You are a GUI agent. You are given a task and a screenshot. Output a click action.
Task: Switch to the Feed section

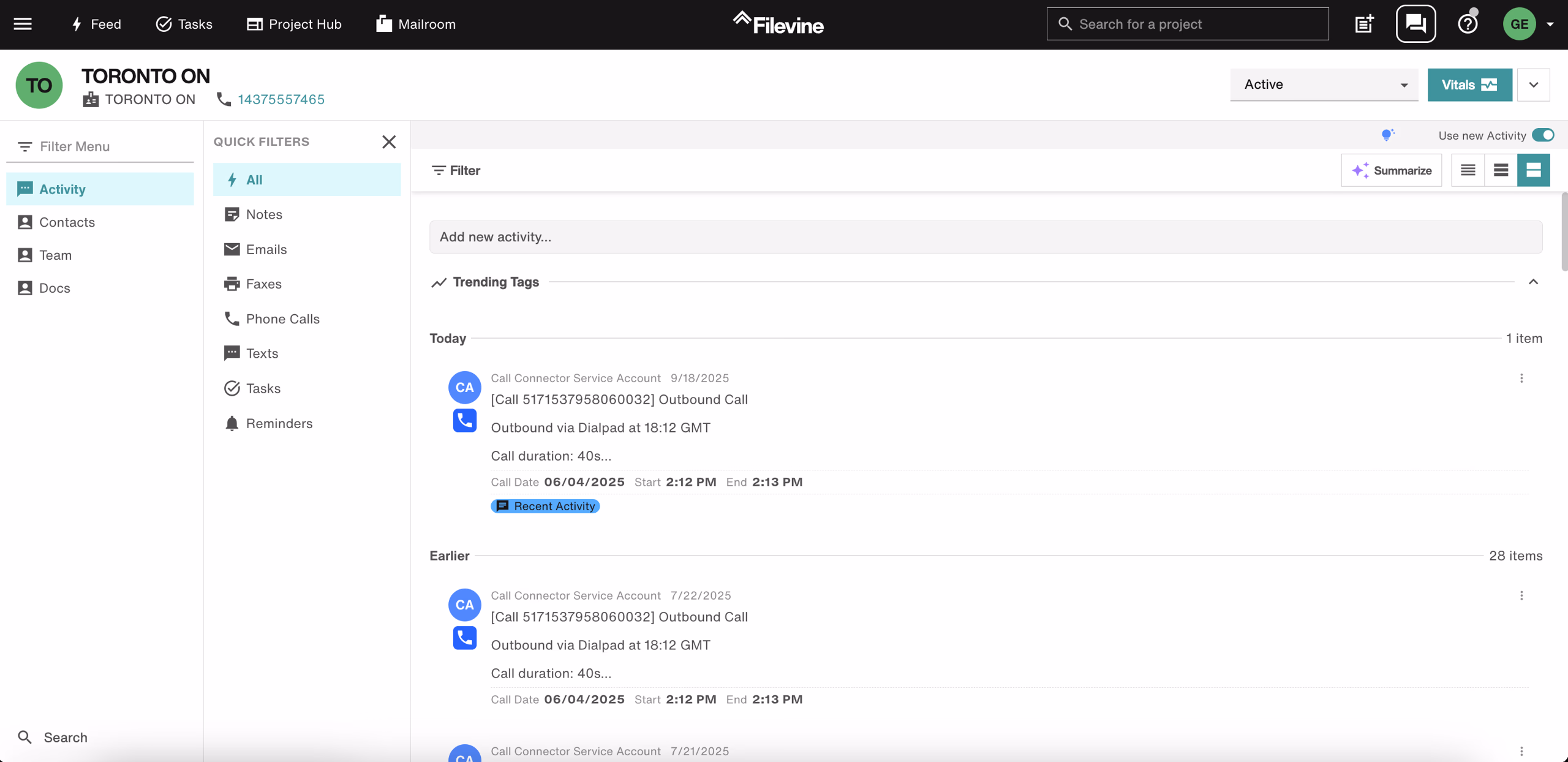[96, 24]
